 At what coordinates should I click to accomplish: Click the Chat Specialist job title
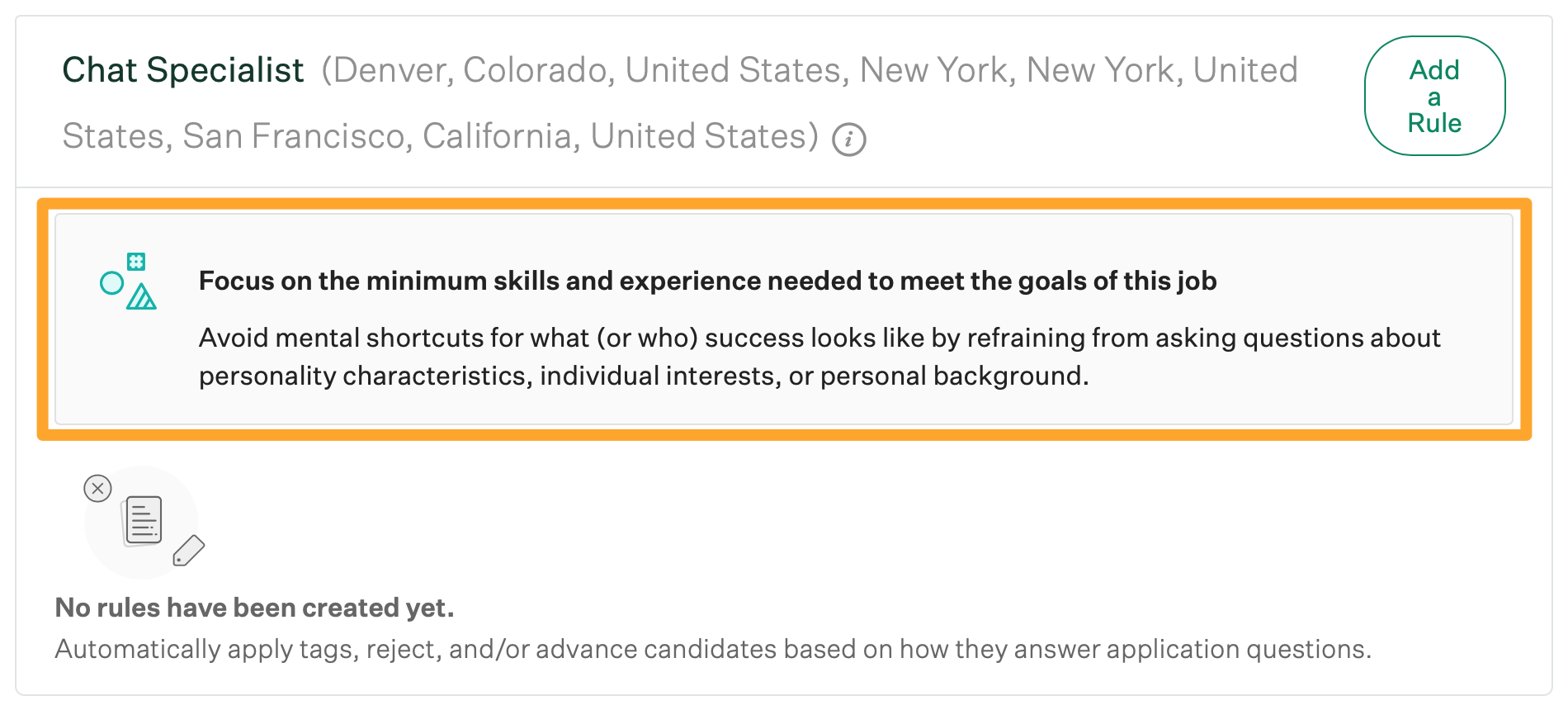point(183,70)
